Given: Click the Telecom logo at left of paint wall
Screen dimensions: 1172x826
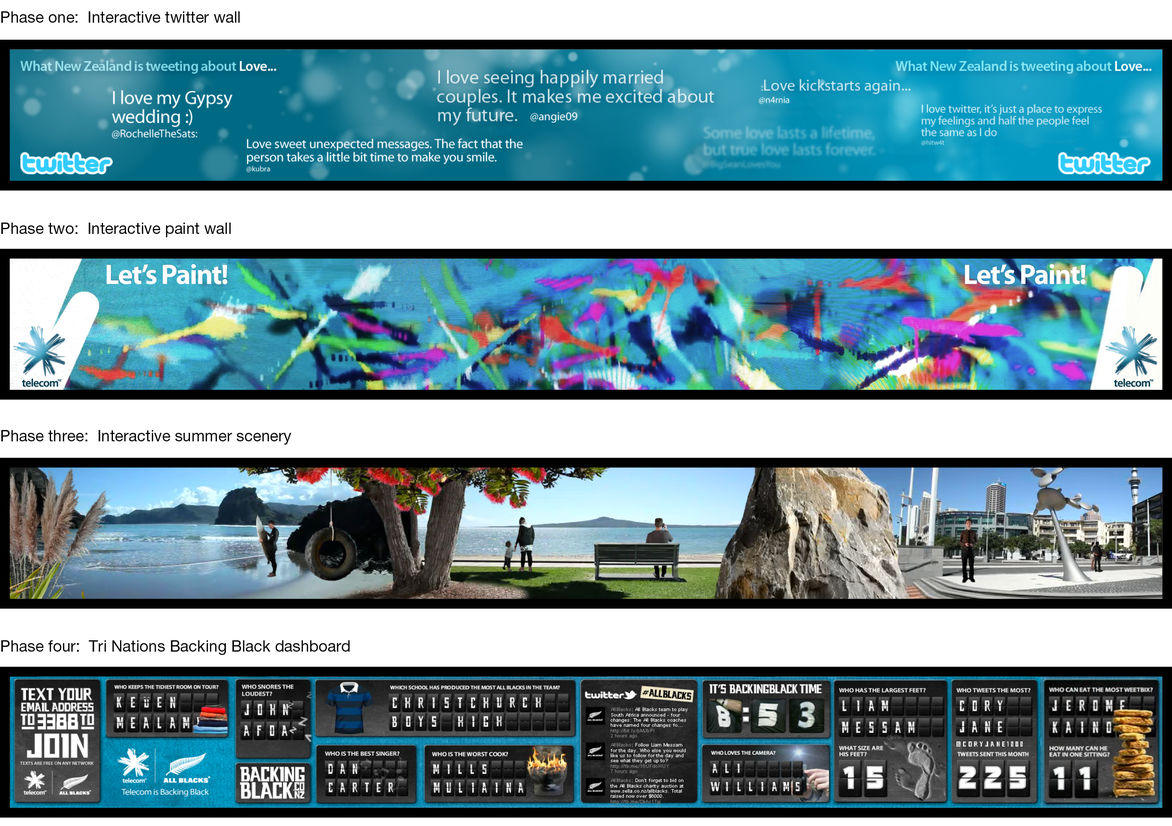Looking at the screenshot, I should click(41, 357).
